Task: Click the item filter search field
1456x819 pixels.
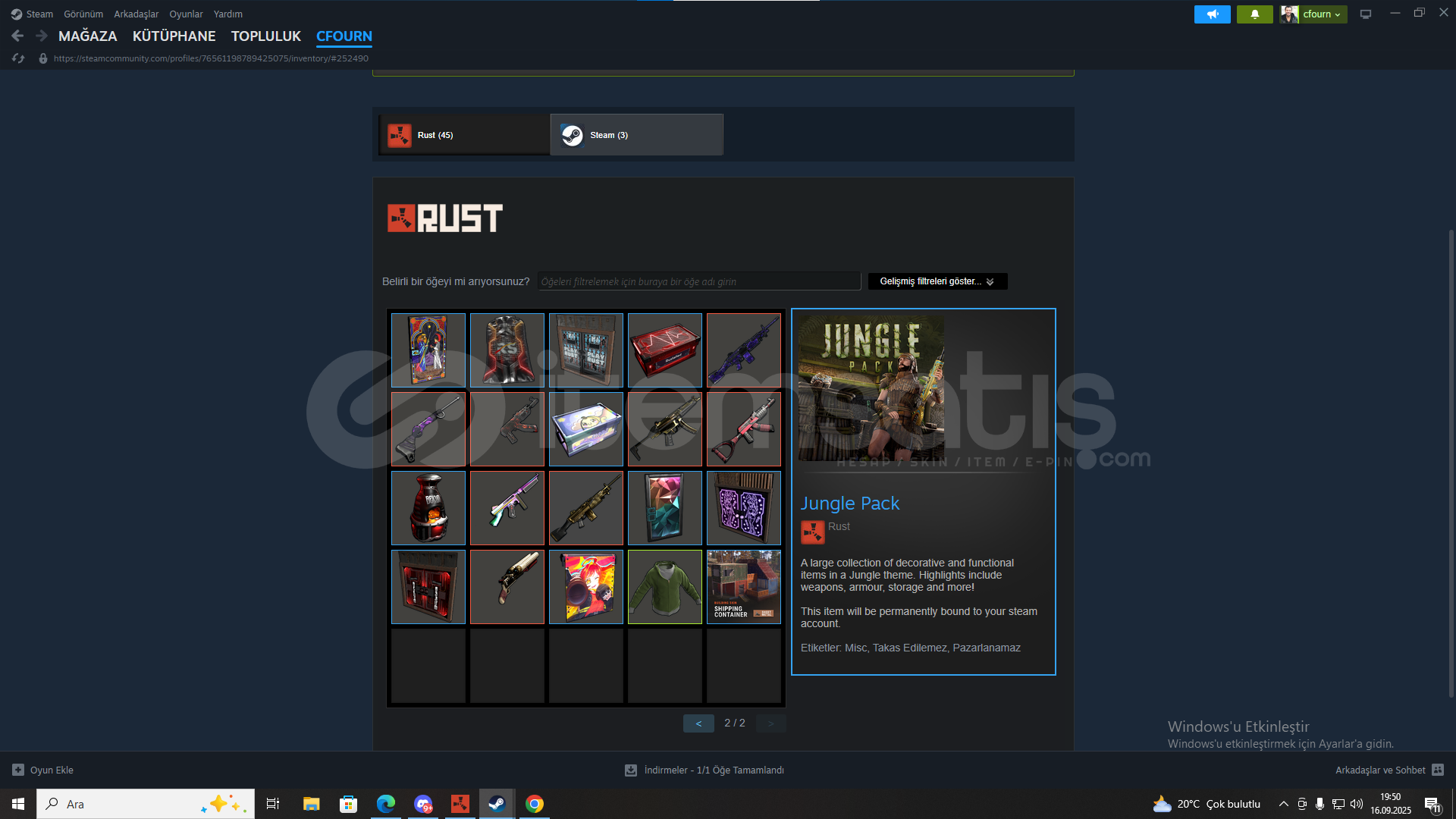Action: [699, 281]
